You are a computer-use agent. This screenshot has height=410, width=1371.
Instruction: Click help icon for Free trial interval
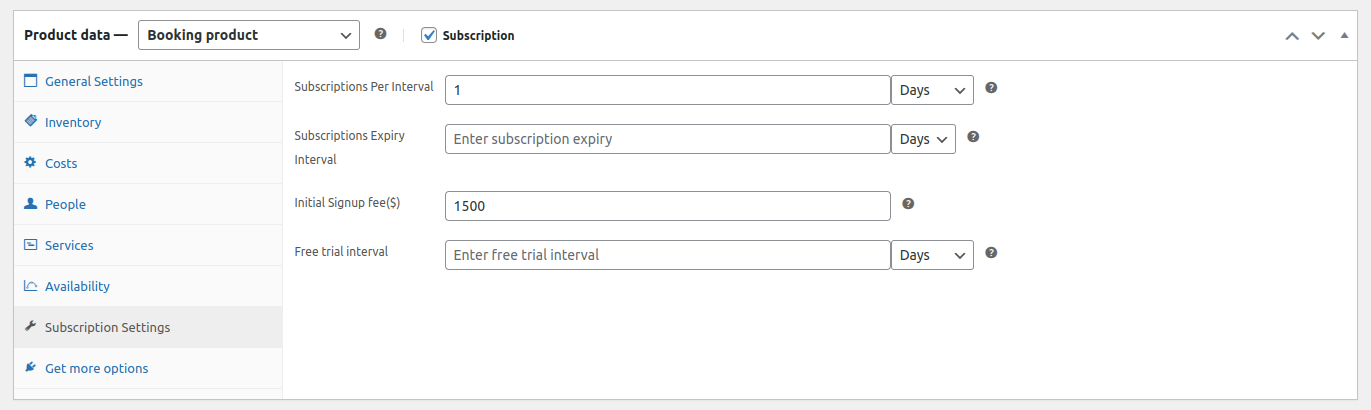991,253
